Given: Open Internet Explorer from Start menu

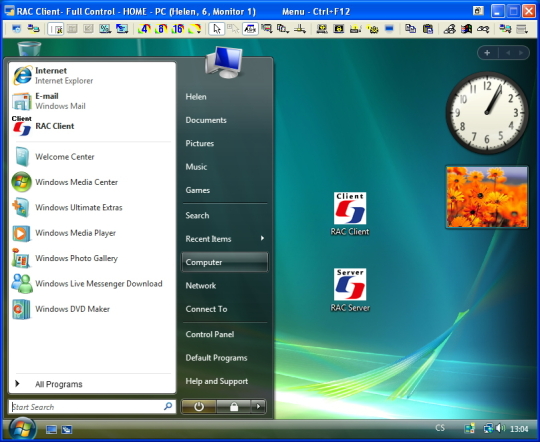Looking at the screenshot, I should tap(92, 75).
